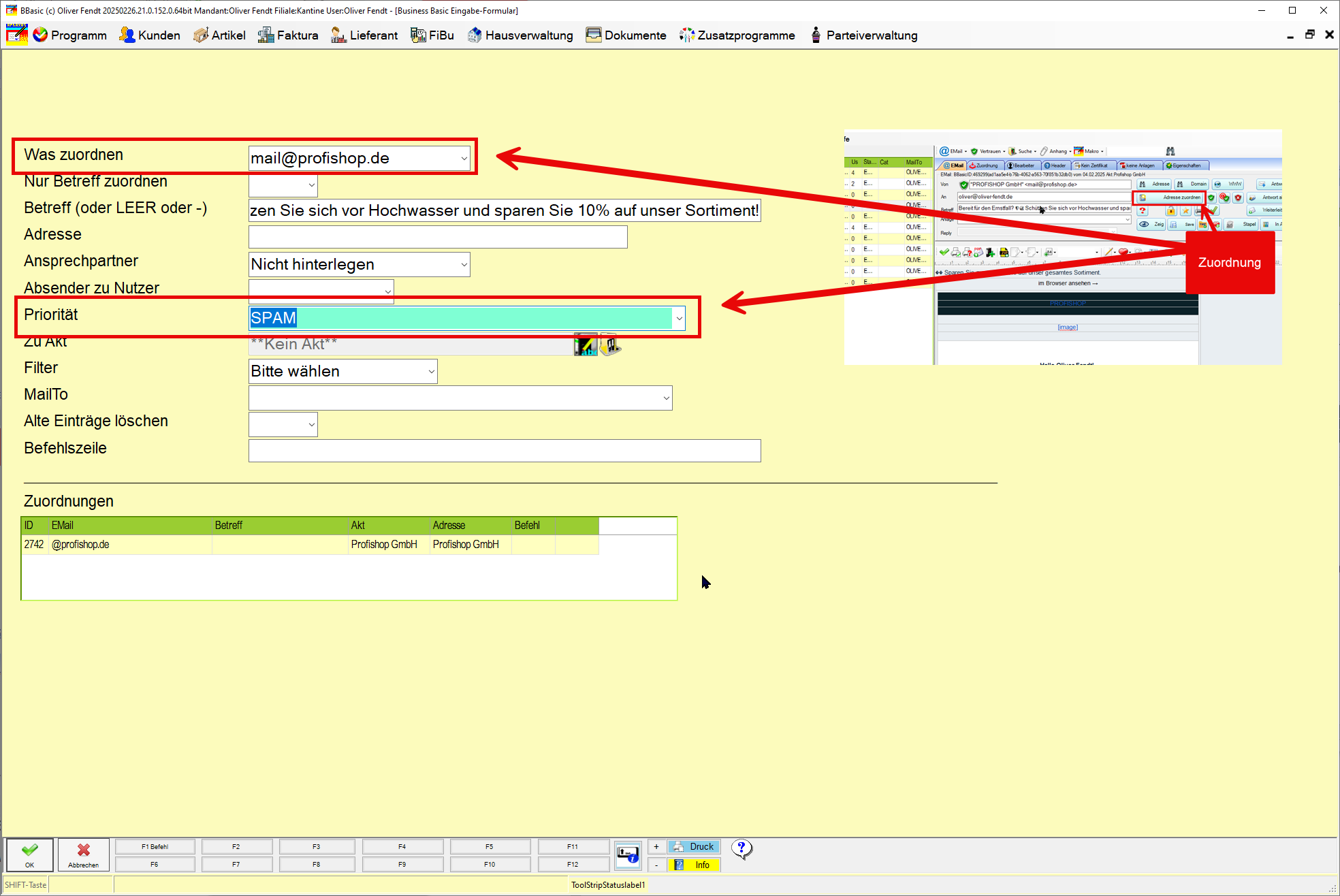Click the minus button next to Info
Image resolution: width=1340 pixels, height=896 pixels.
(x=656, y=865)
